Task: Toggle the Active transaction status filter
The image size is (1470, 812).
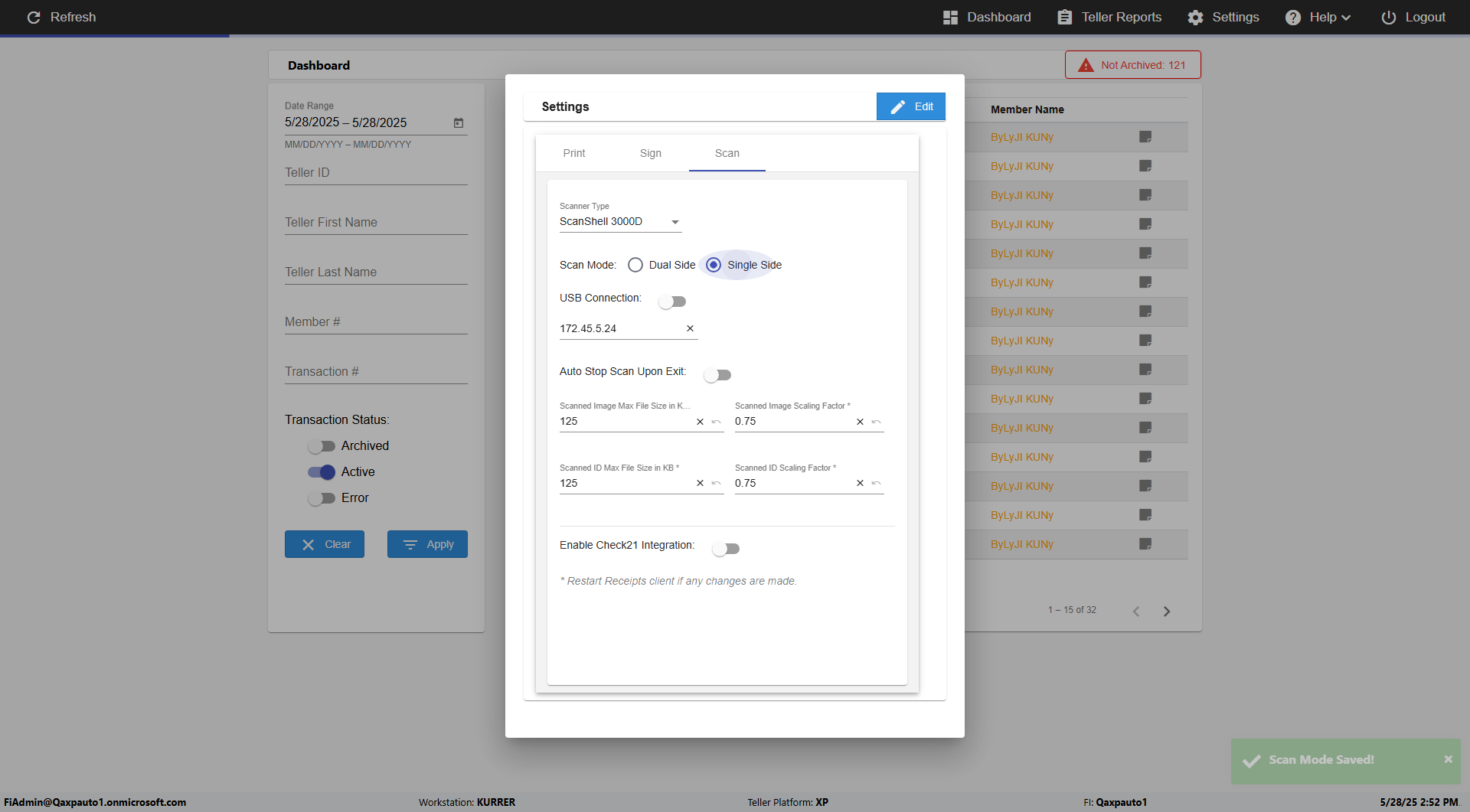Action: point(322,472)
